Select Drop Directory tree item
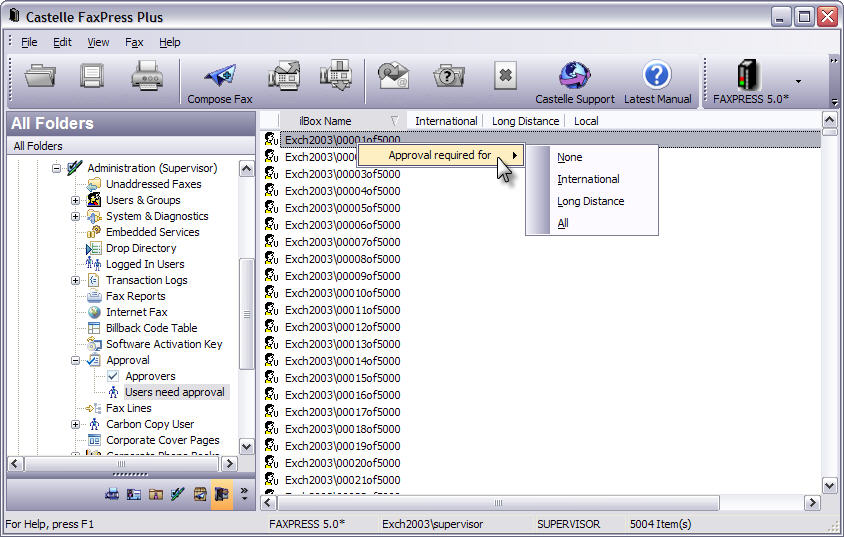 click(x=141, y=248)
